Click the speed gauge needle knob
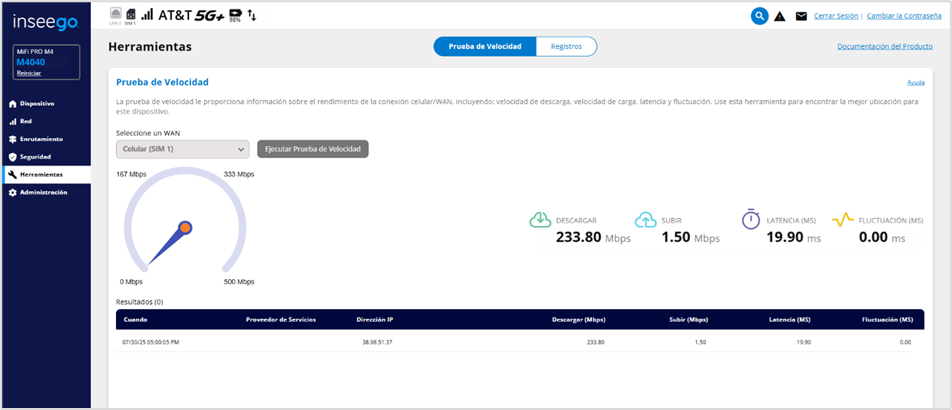952x410 pixels. 184,228
